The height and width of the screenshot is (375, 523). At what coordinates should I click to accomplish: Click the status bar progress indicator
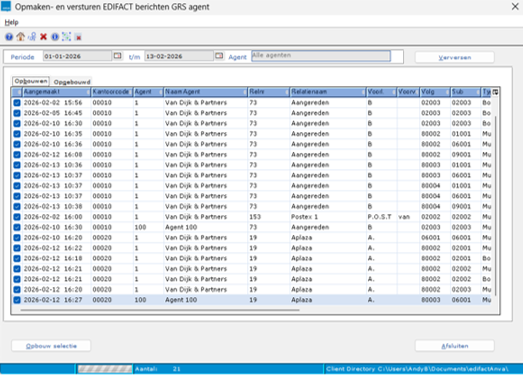pyautogui.click(x=105, y=369)
